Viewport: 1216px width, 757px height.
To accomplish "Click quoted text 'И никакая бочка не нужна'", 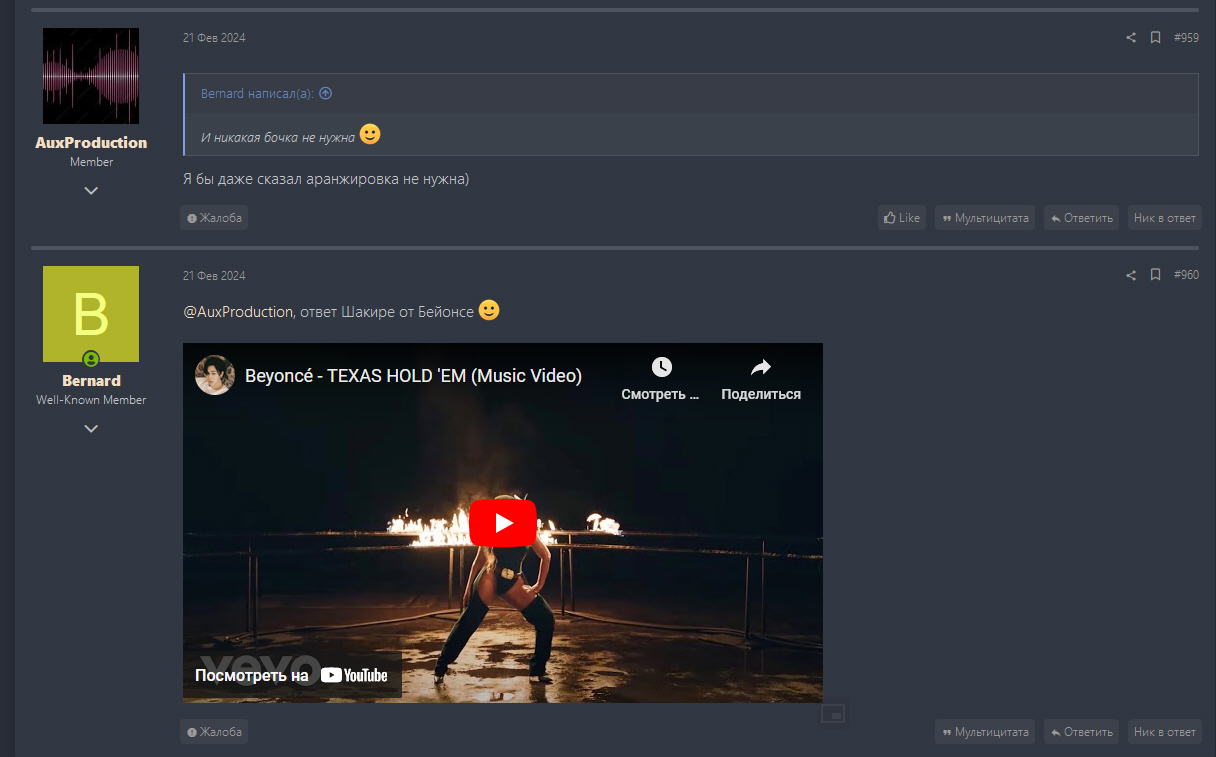I will (x=278, y=138).
